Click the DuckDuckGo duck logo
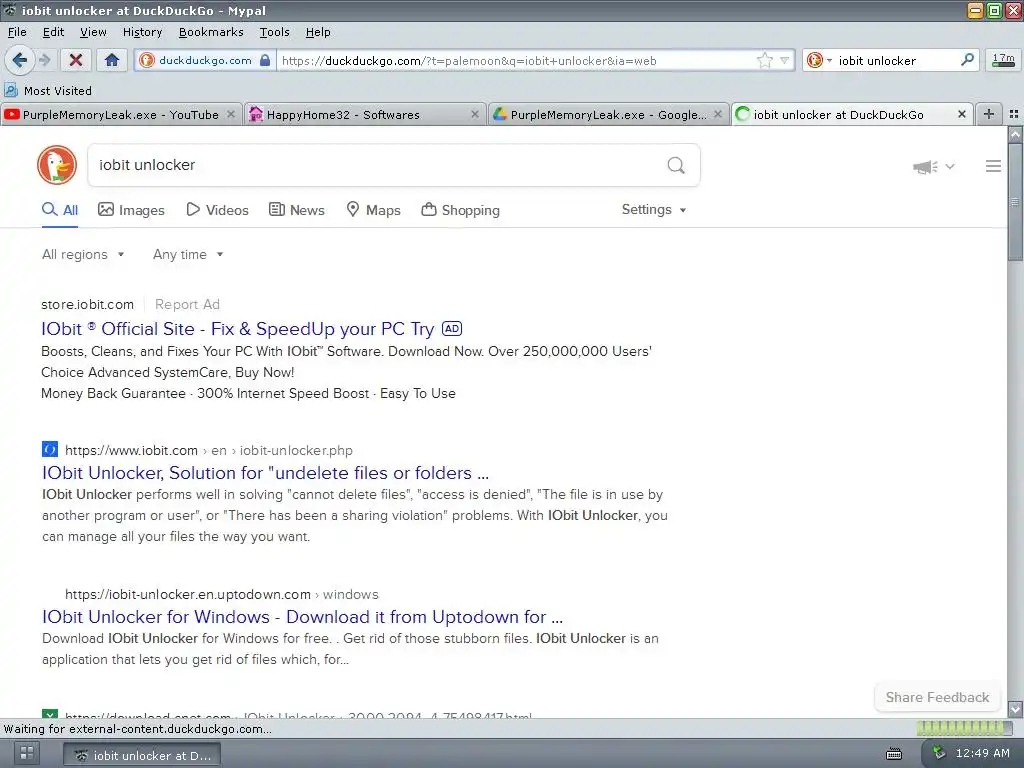Screen dimensions: 1024x768 [57, 165]
